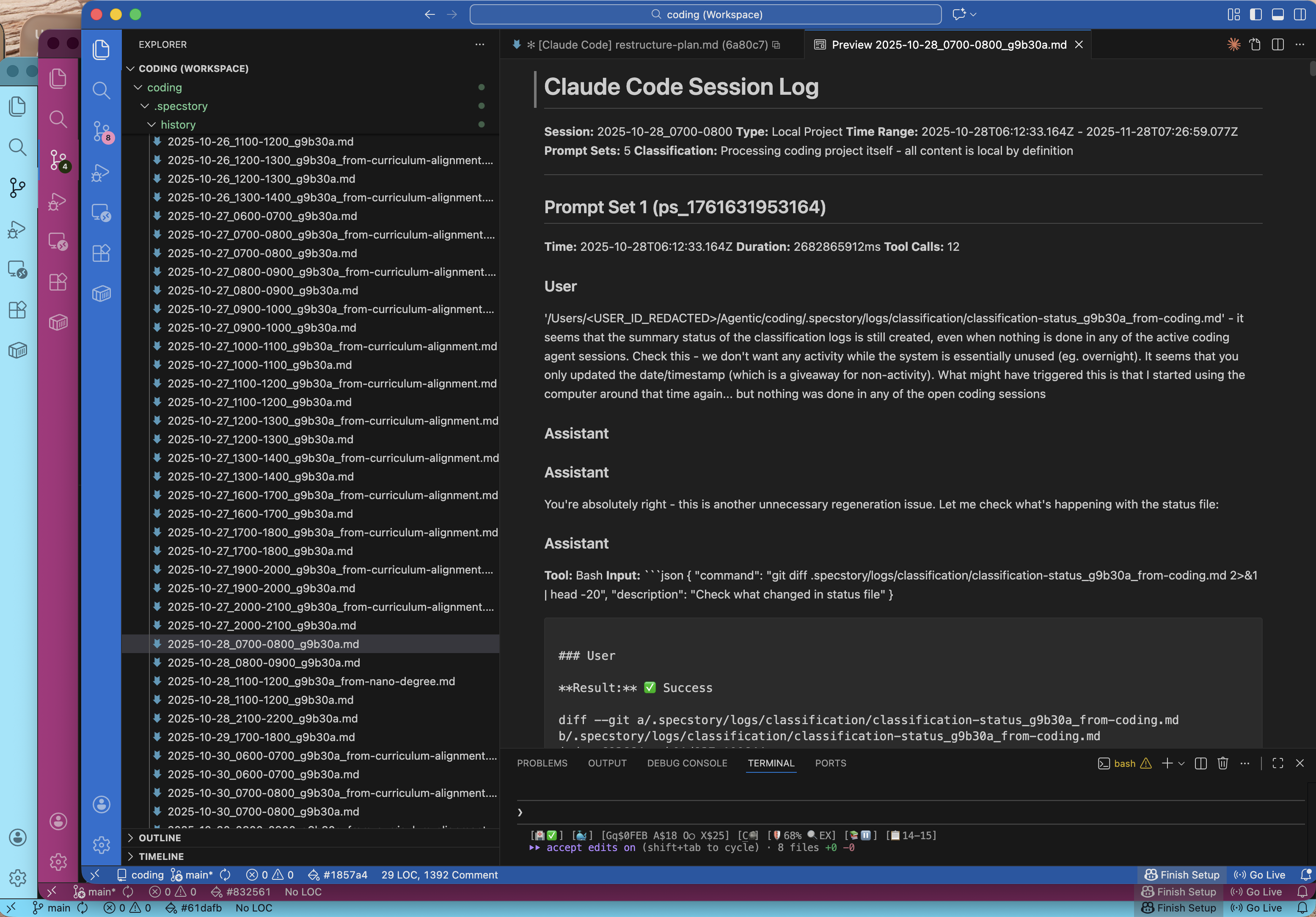This screenshot has height=917, width=1316.
Task: Open Search view in front window activity bar
Action: (102, 90)
